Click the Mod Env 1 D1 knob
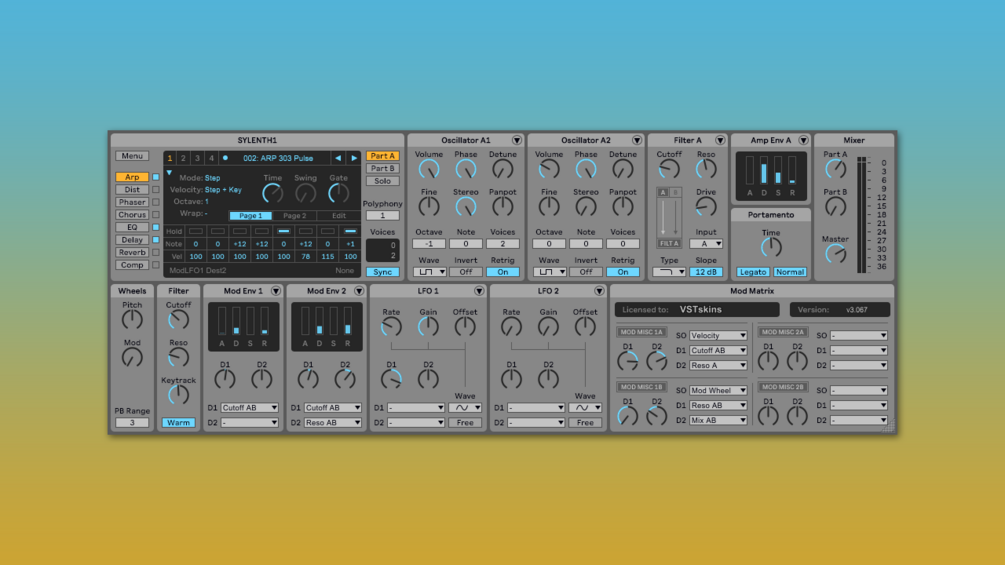Image resolution: width=1005 pixels, height=565 pixels. point(225,380)
